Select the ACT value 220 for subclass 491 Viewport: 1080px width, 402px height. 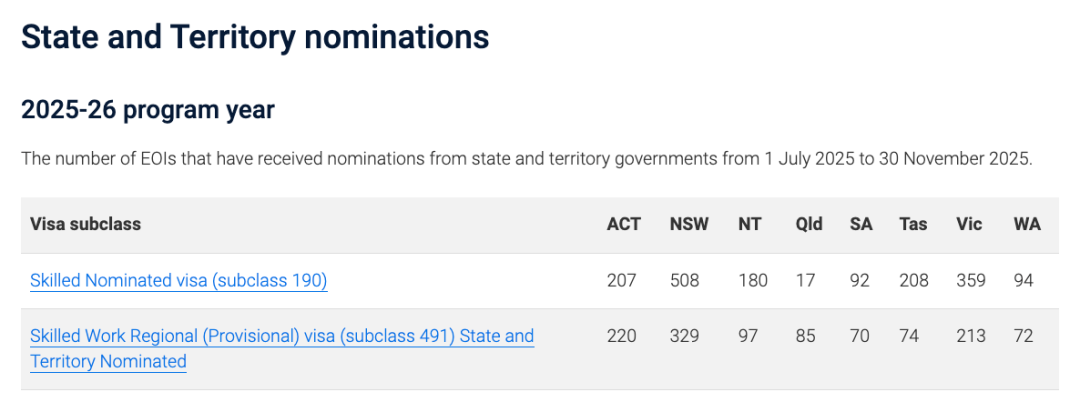[x=622, y=336]
